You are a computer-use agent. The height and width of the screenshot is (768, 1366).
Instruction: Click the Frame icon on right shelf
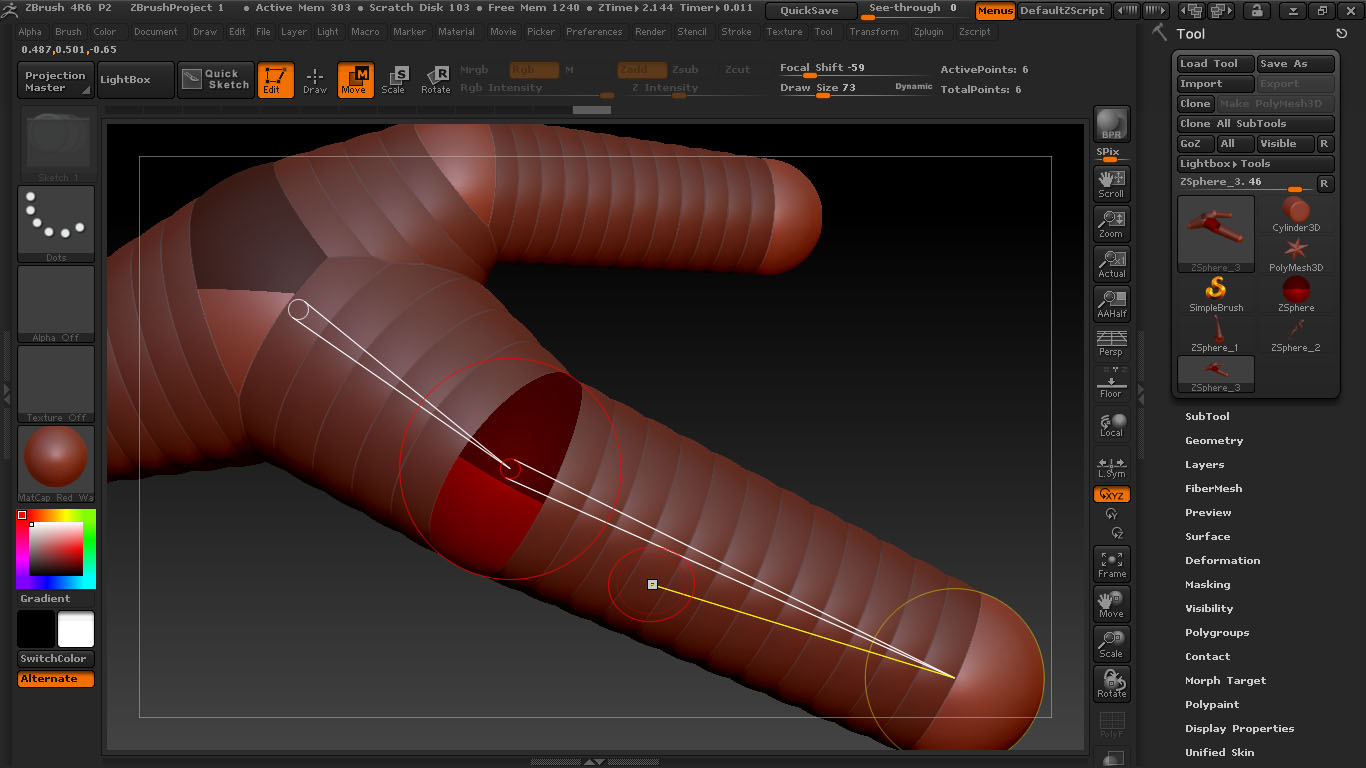[x=1111, y=563]
